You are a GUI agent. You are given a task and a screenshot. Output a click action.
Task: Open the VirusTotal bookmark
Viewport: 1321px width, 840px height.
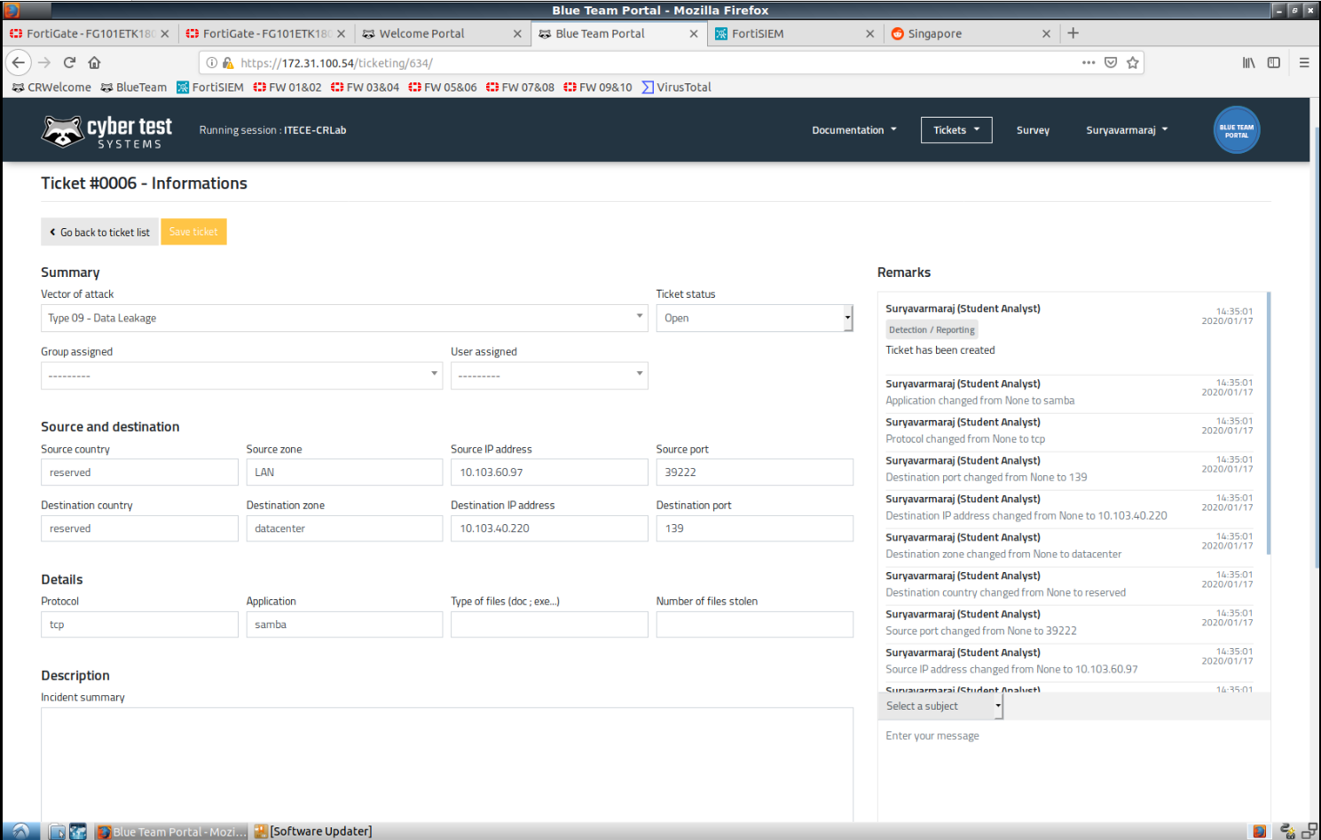pyautogui.click(x=676, y=87)
